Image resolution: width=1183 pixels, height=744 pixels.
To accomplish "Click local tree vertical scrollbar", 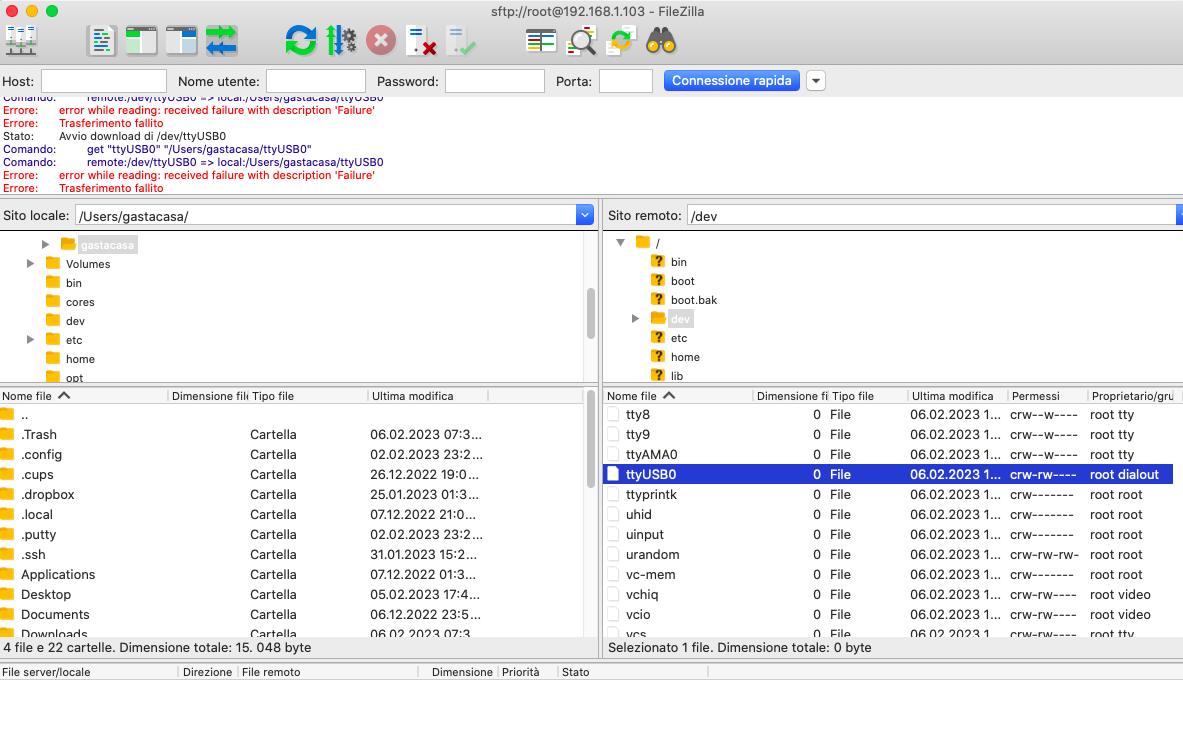I will click(x=591, y=314).
